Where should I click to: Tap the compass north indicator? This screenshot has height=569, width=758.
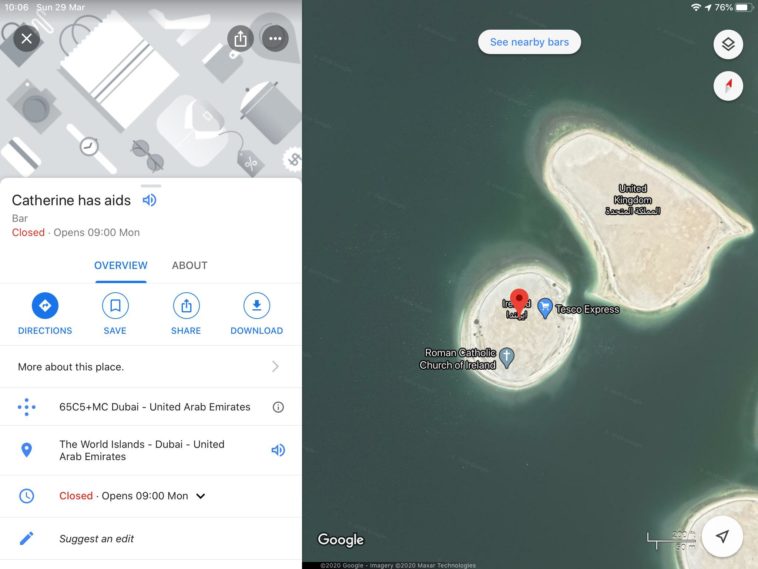point(728,86)
